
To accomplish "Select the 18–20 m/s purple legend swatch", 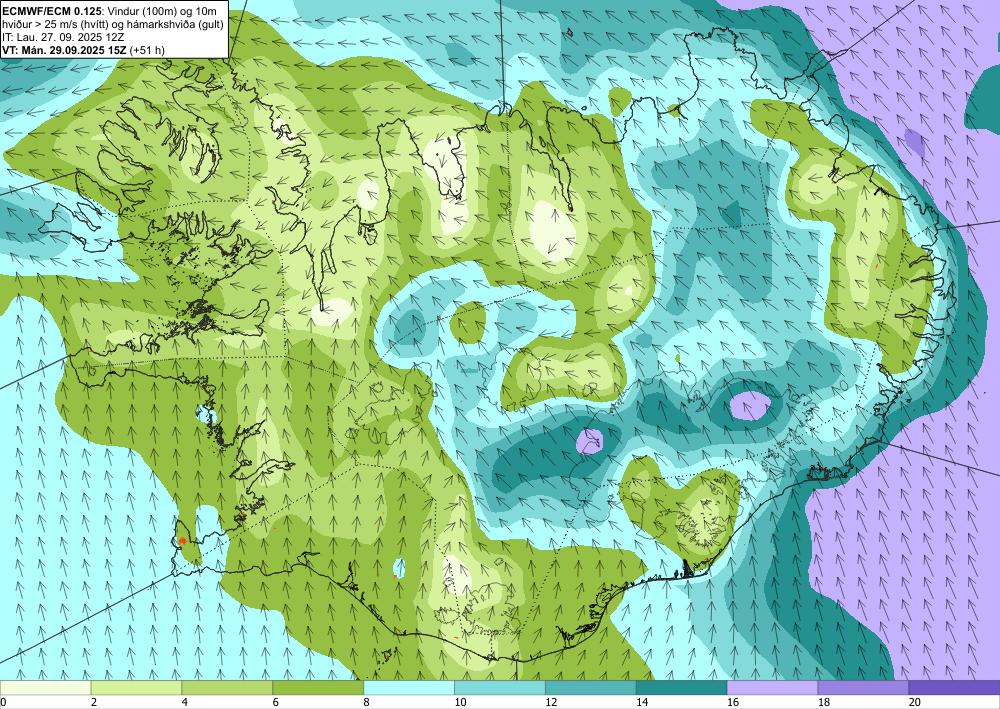I will point(863,688).
